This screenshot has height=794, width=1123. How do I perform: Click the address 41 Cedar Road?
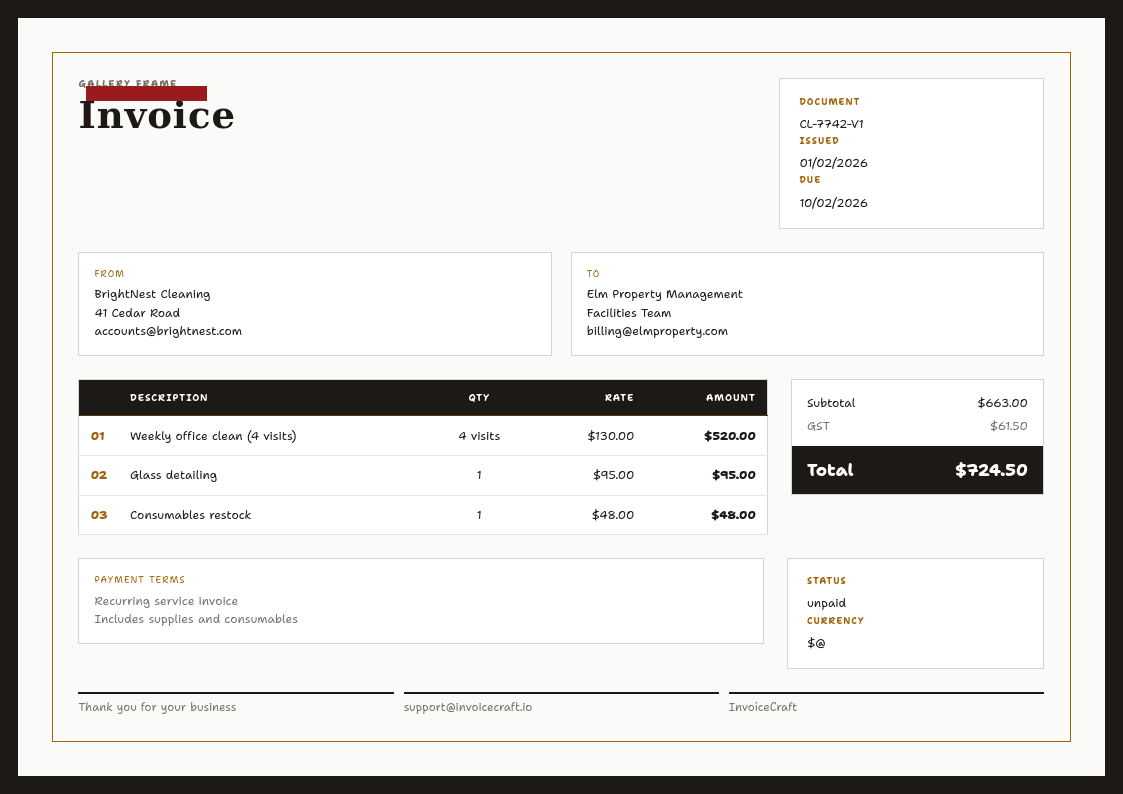coord(137,313)
